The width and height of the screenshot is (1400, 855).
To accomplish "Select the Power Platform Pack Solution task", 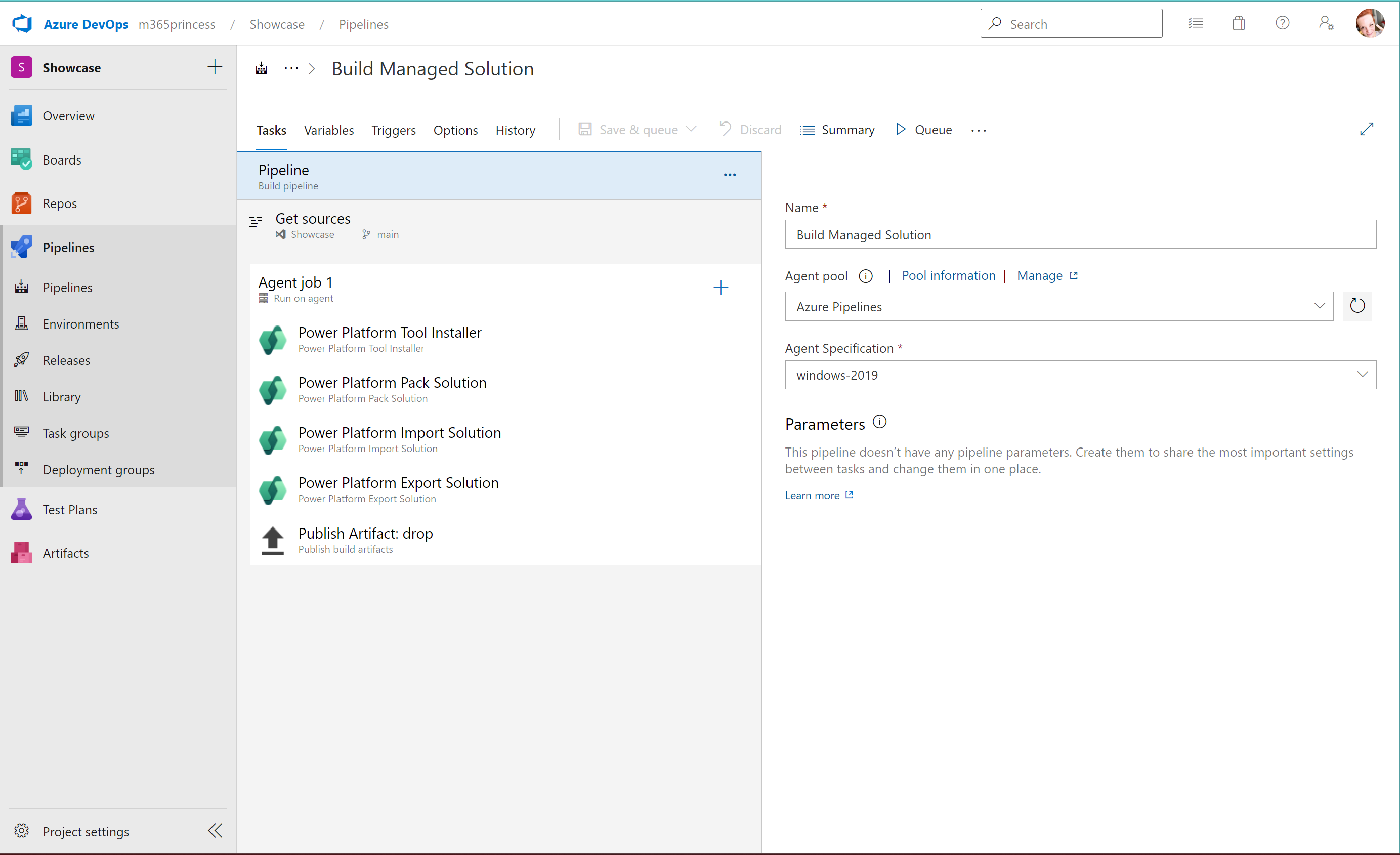I will 505,389.
